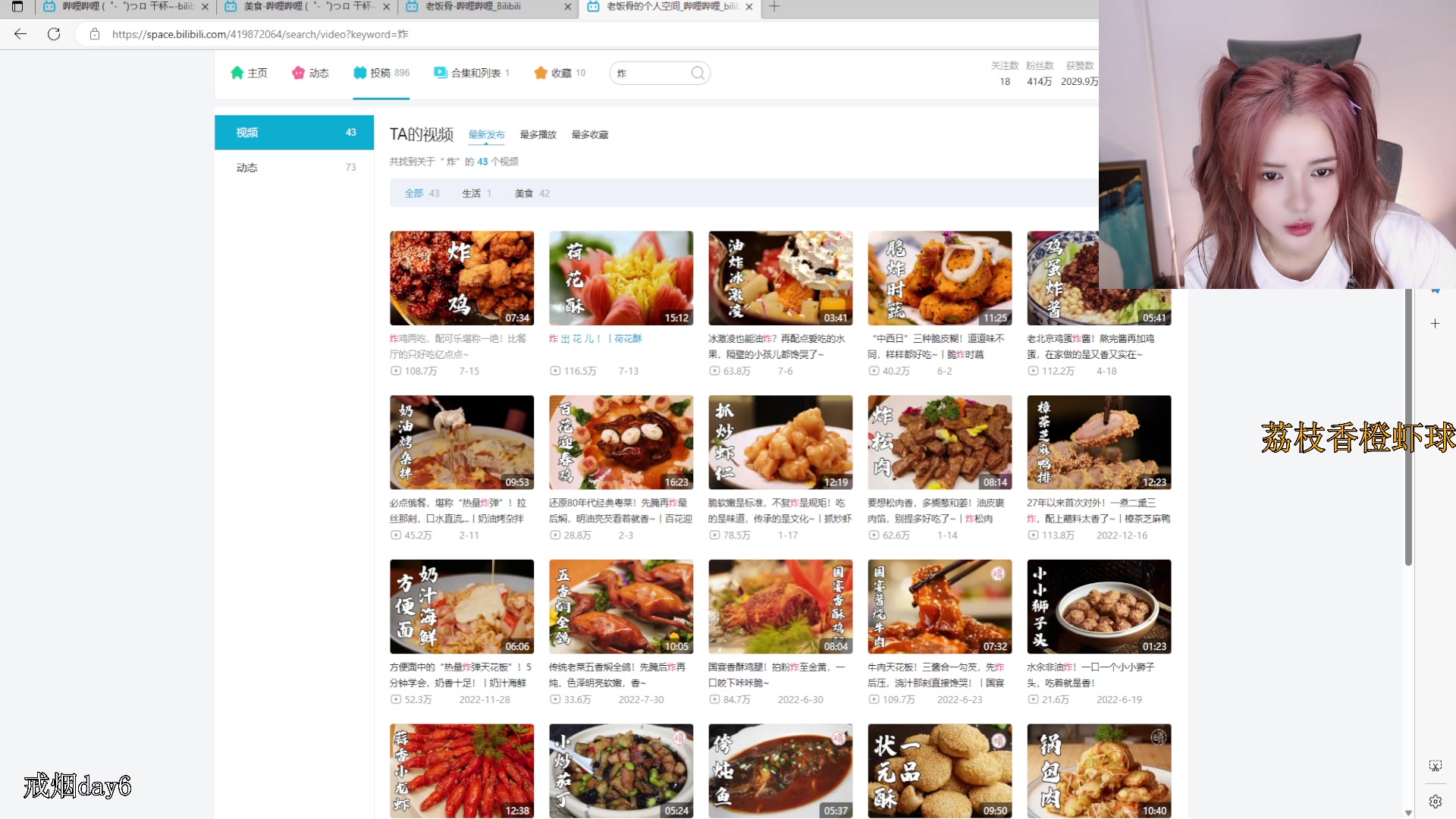1456x819 pixels.
Task: View the 关注数 18 stat
Action: pyautogui.click(x=1005, y=74)
